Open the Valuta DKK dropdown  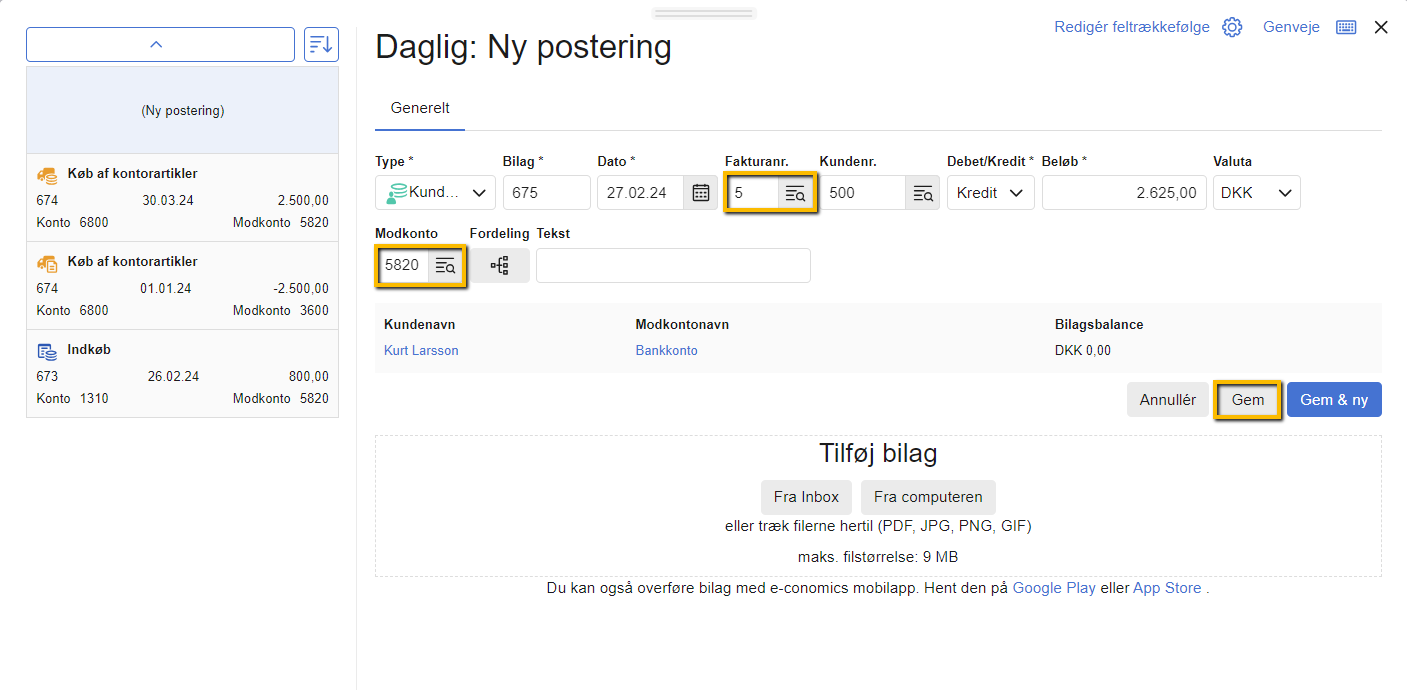[x=1256, y=193]
